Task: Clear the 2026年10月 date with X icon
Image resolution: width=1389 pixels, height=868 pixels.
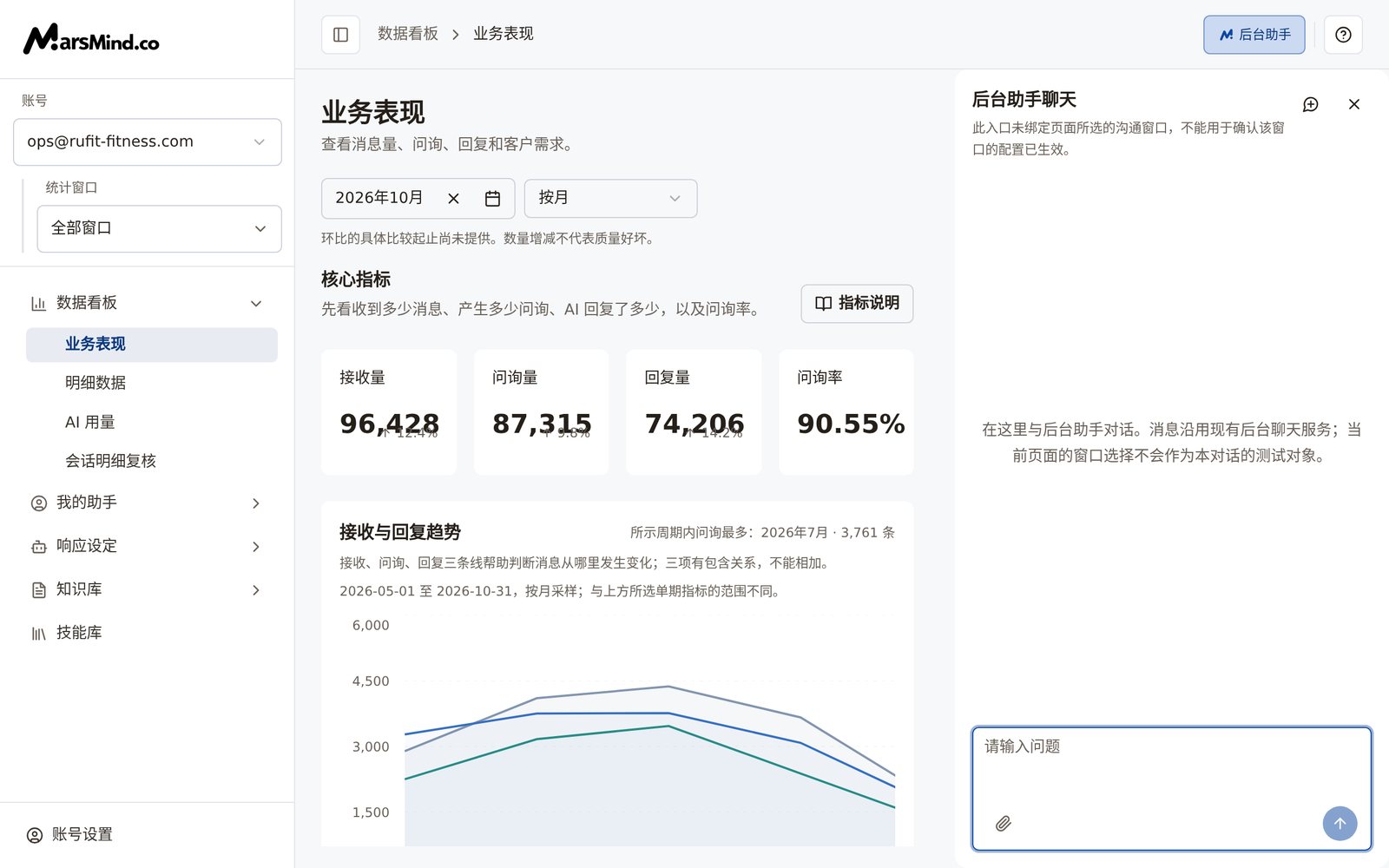Action: click(453, 199)
